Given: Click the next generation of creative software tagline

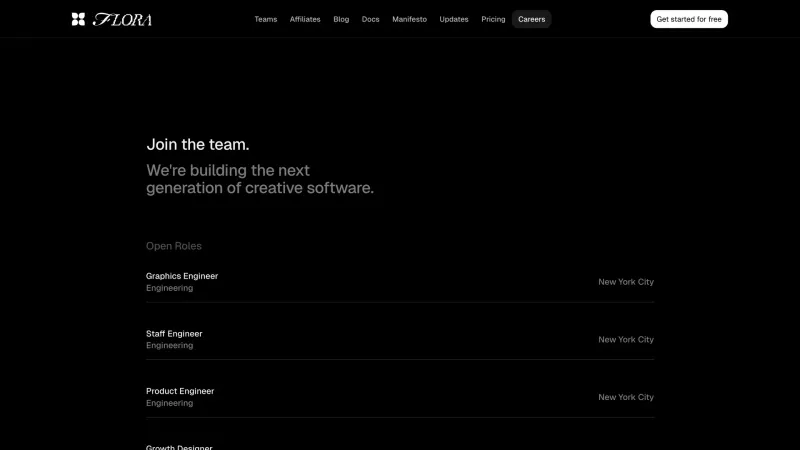Looking at the screenshot, I should pyautogui.click(x=260, y=179).
